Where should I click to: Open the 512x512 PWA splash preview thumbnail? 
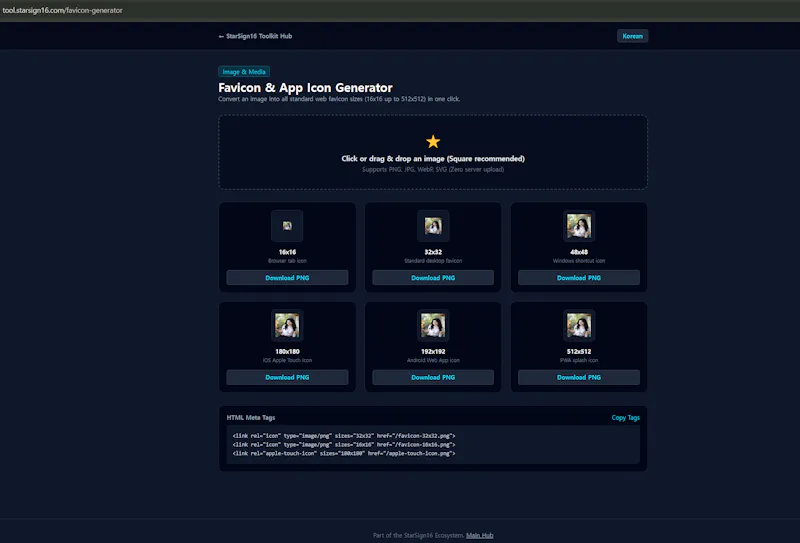click(579, 325)
